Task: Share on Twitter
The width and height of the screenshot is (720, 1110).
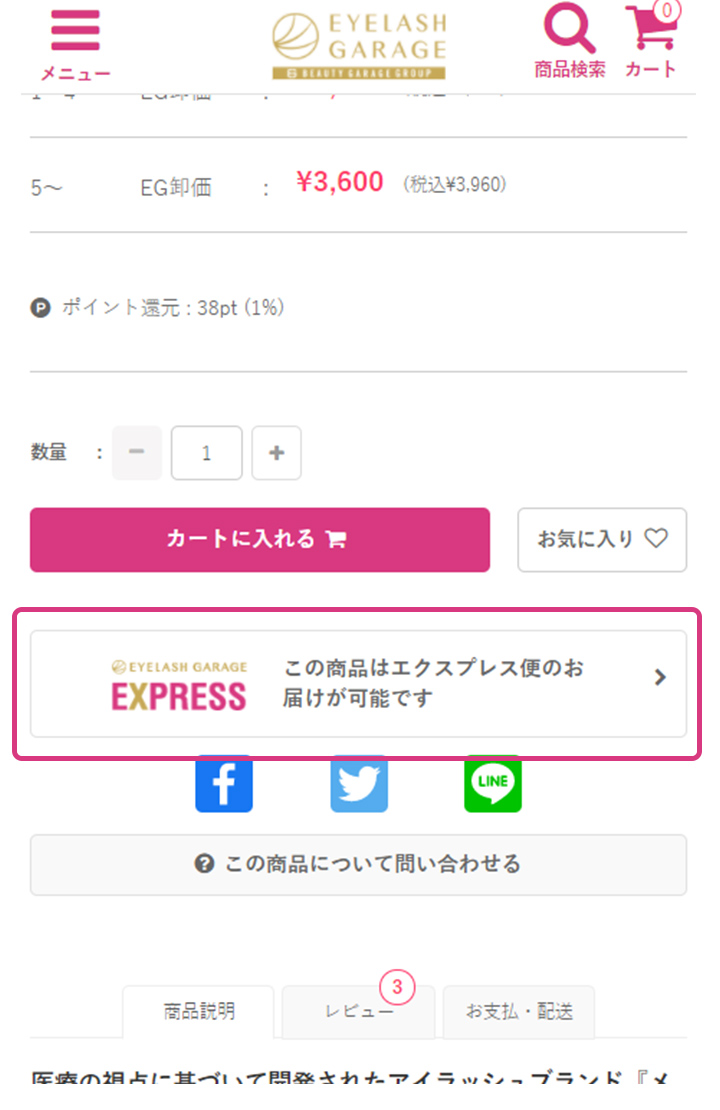Action: [x=359, y=784]
